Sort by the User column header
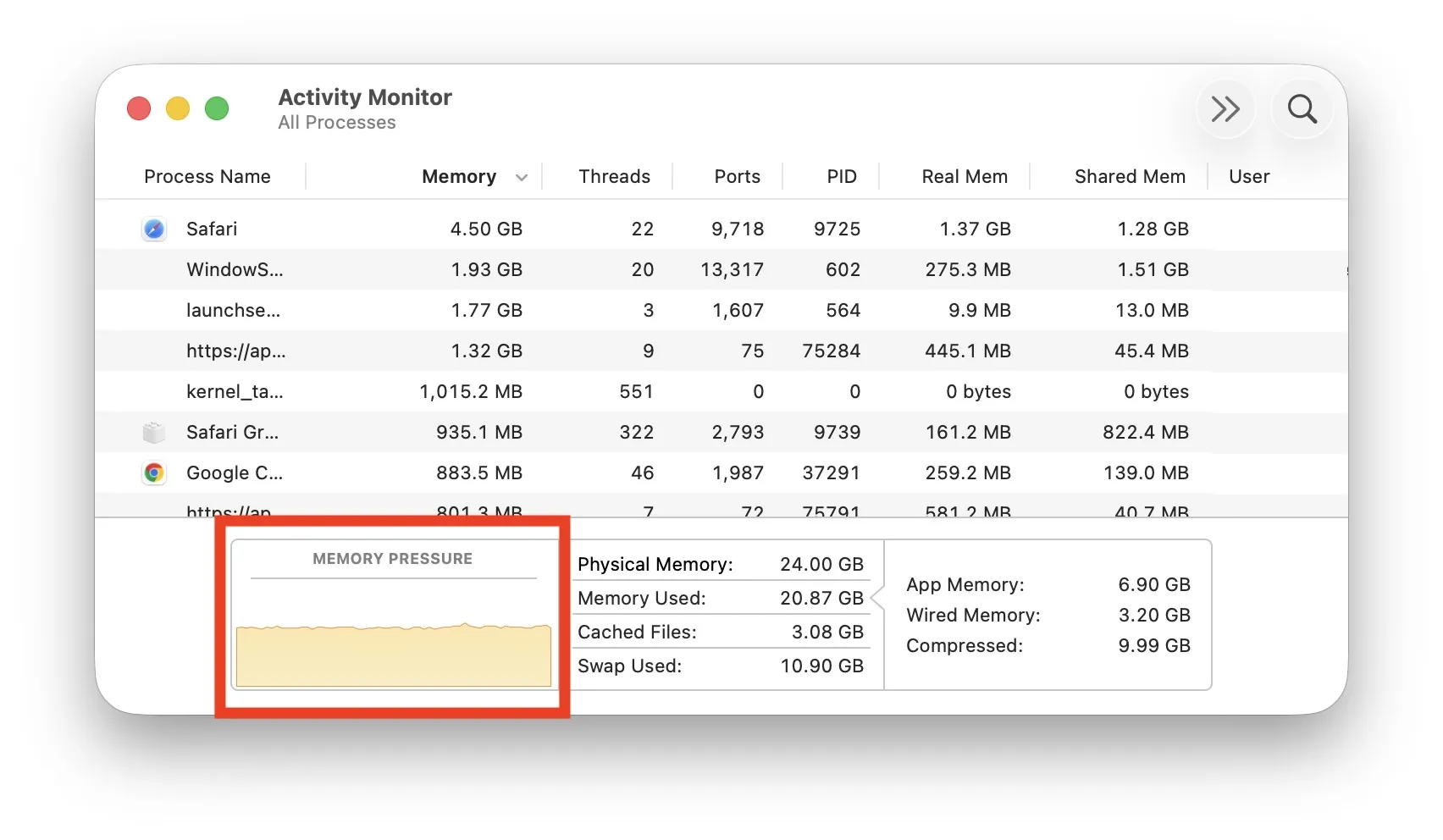 pyautogui.click(x=1249, y=176)
